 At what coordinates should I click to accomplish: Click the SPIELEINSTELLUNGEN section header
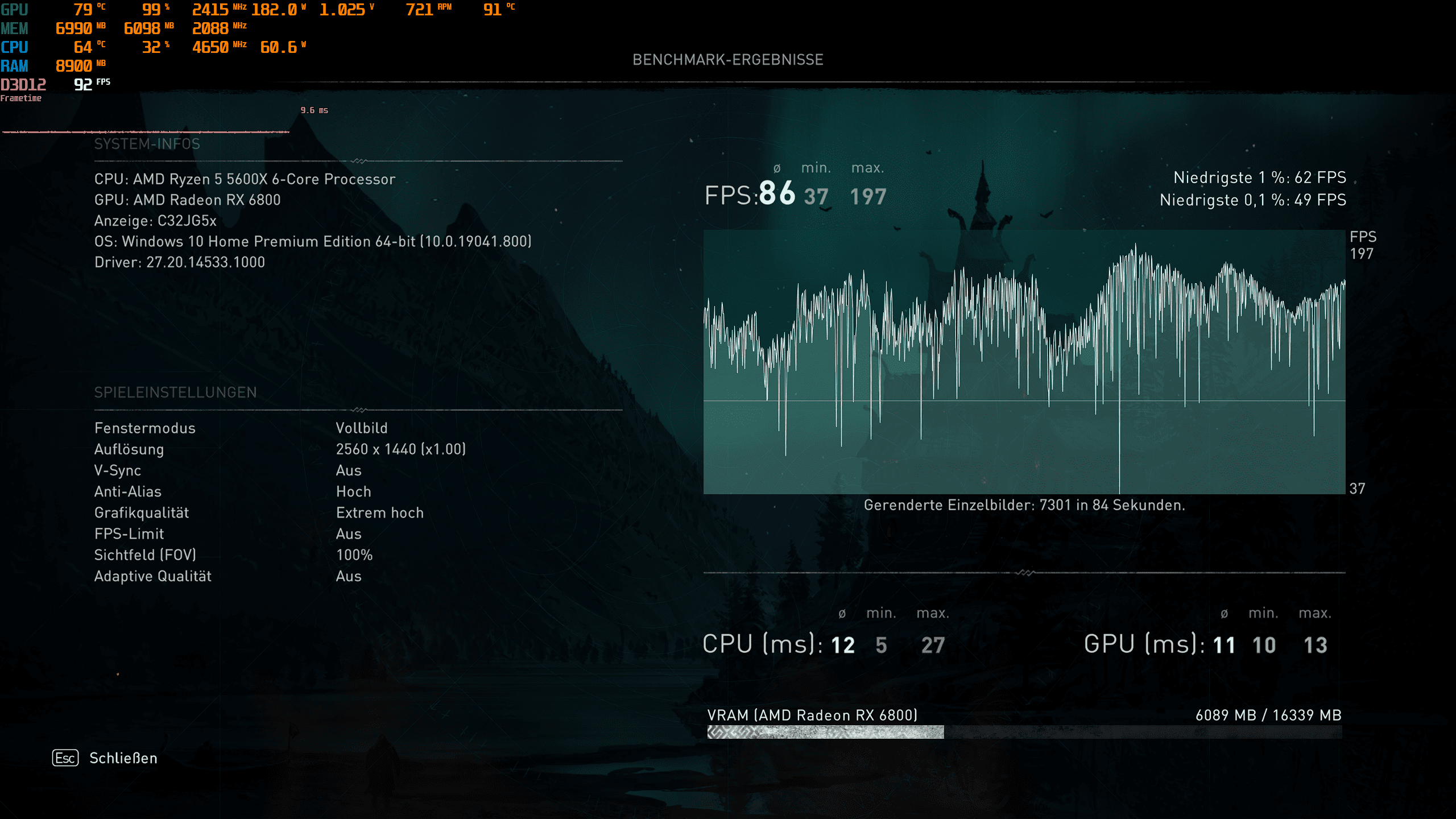[176, 392]
